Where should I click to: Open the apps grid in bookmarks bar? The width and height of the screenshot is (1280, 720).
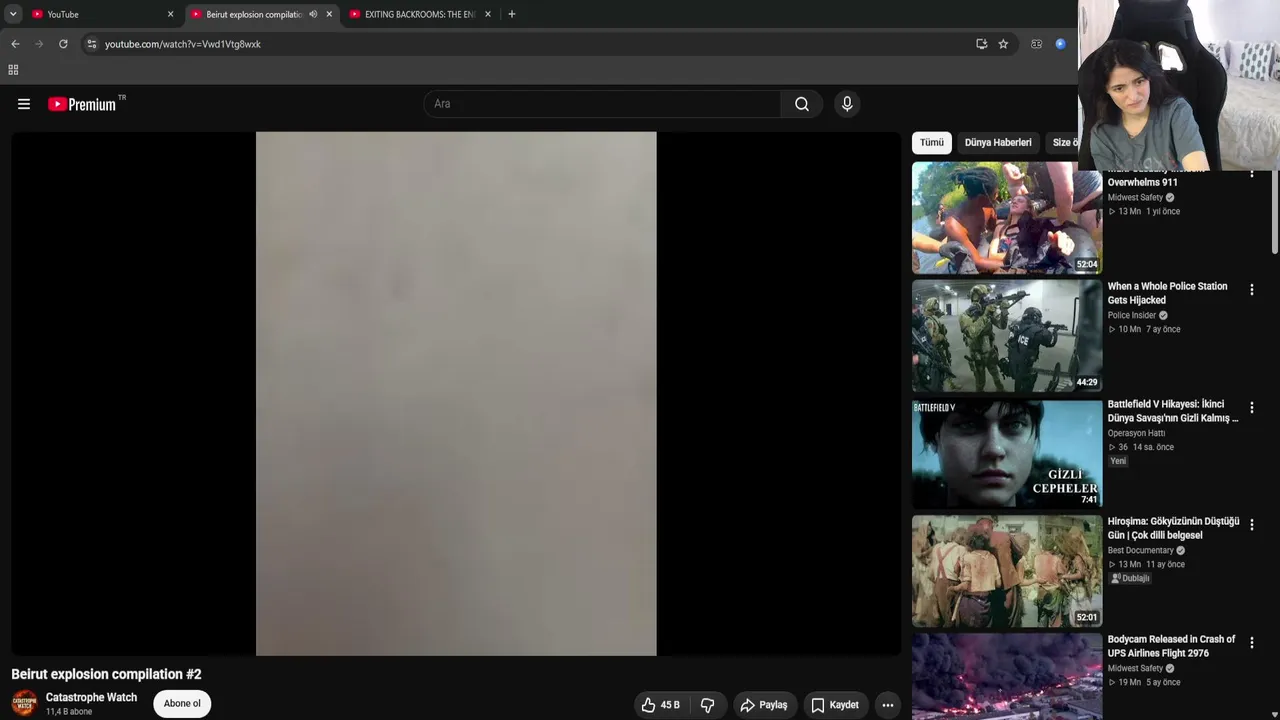click(x=13, y=70)
